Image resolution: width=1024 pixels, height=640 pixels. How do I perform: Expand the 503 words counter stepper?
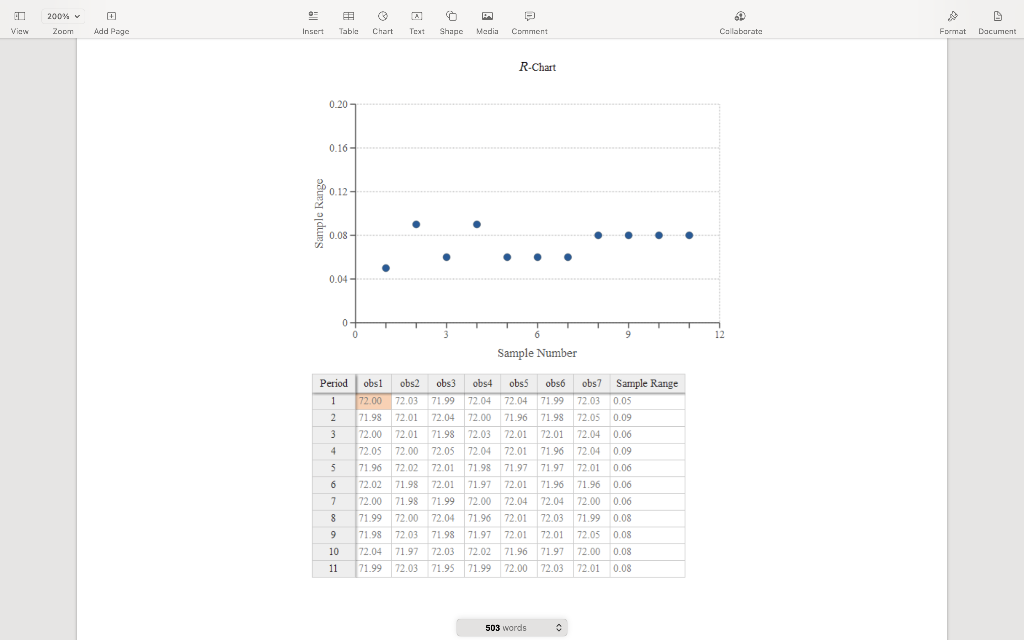pos(558,628)
